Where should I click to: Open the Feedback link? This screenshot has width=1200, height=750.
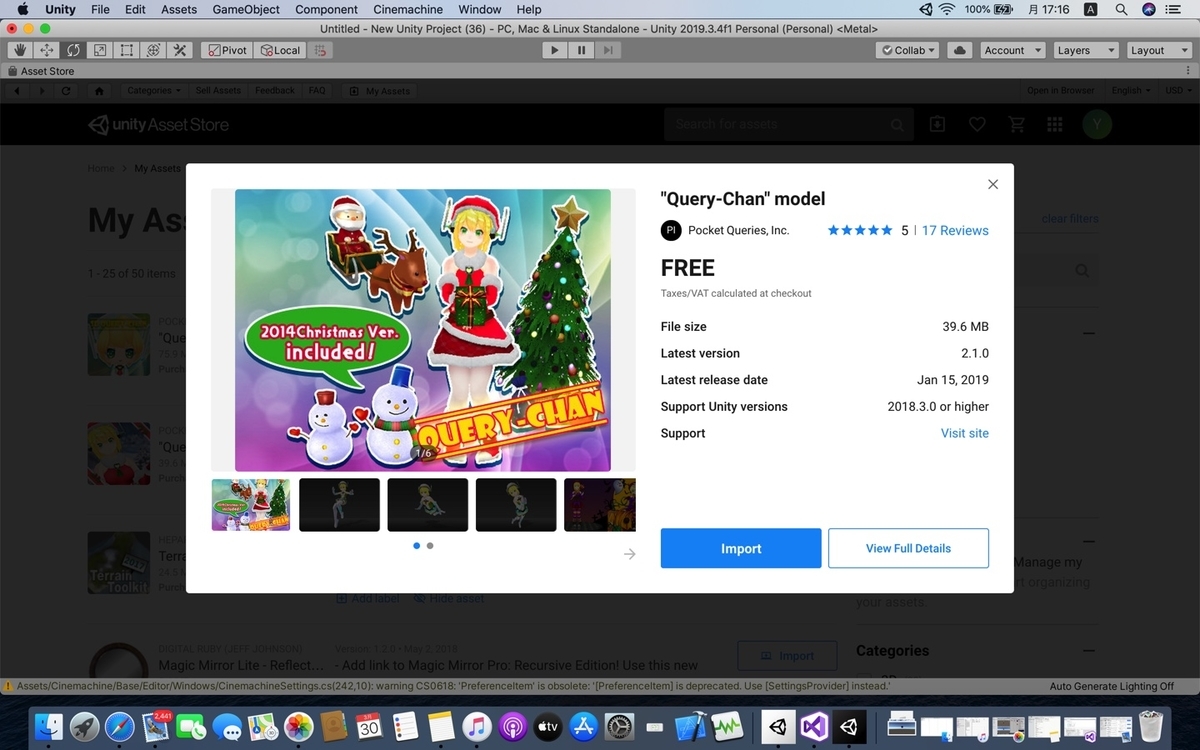(x=274, y=91)
